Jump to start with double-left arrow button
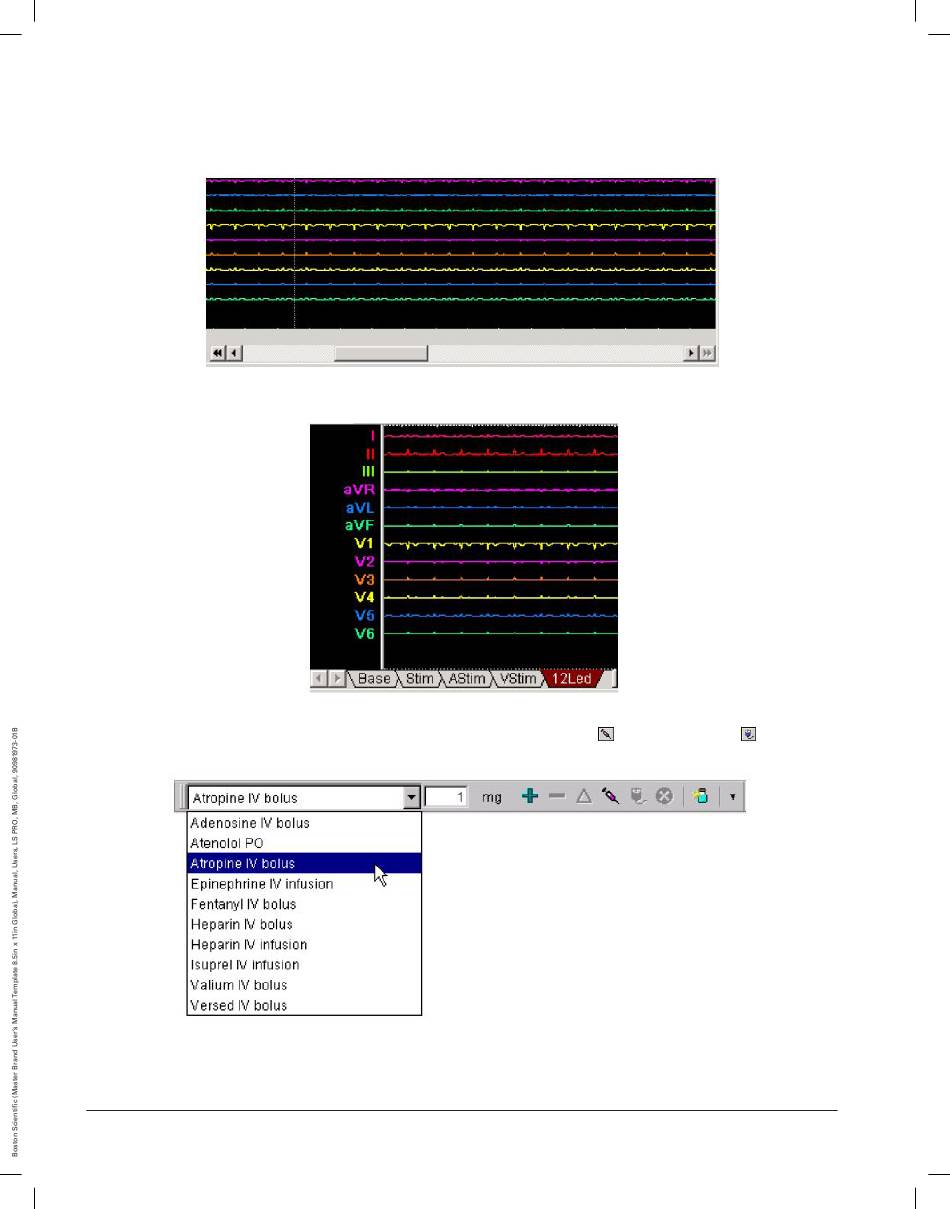The image size is (950, 1209). click(216, 354)
